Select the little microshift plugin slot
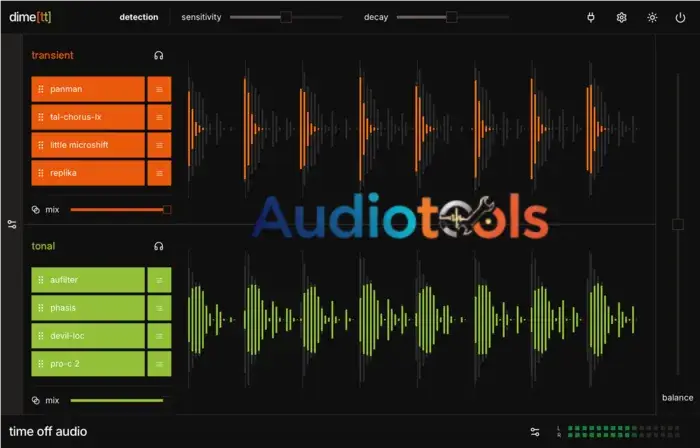 click(x=88, y=145)
